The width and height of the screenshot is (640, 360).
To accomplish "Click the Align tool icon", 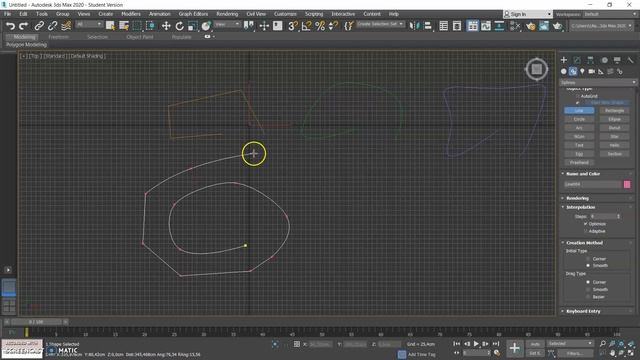I will click(x=428, y=26).
